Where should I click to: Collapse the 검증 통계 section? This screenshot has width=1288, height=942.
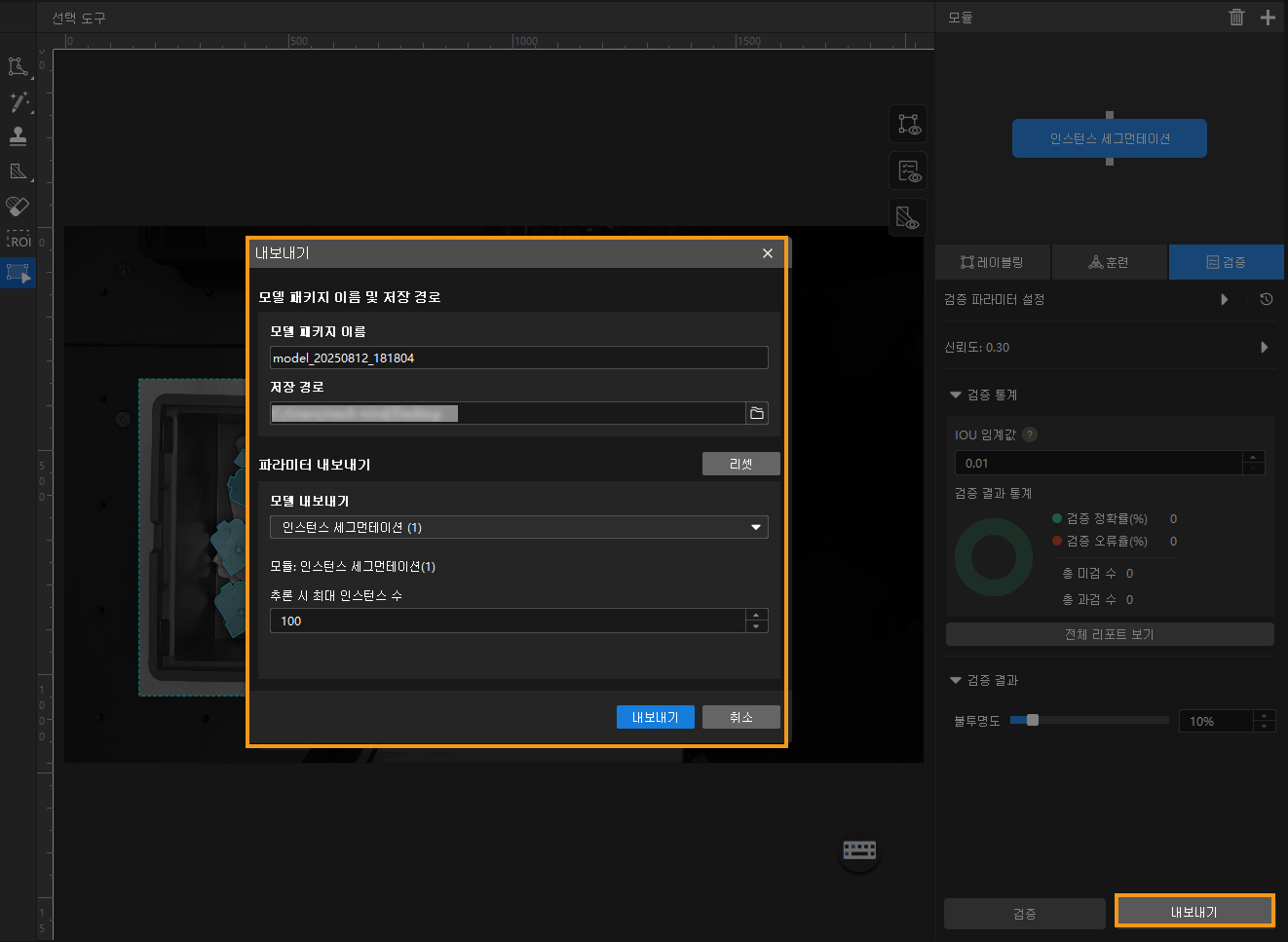(x=956, y=395)
